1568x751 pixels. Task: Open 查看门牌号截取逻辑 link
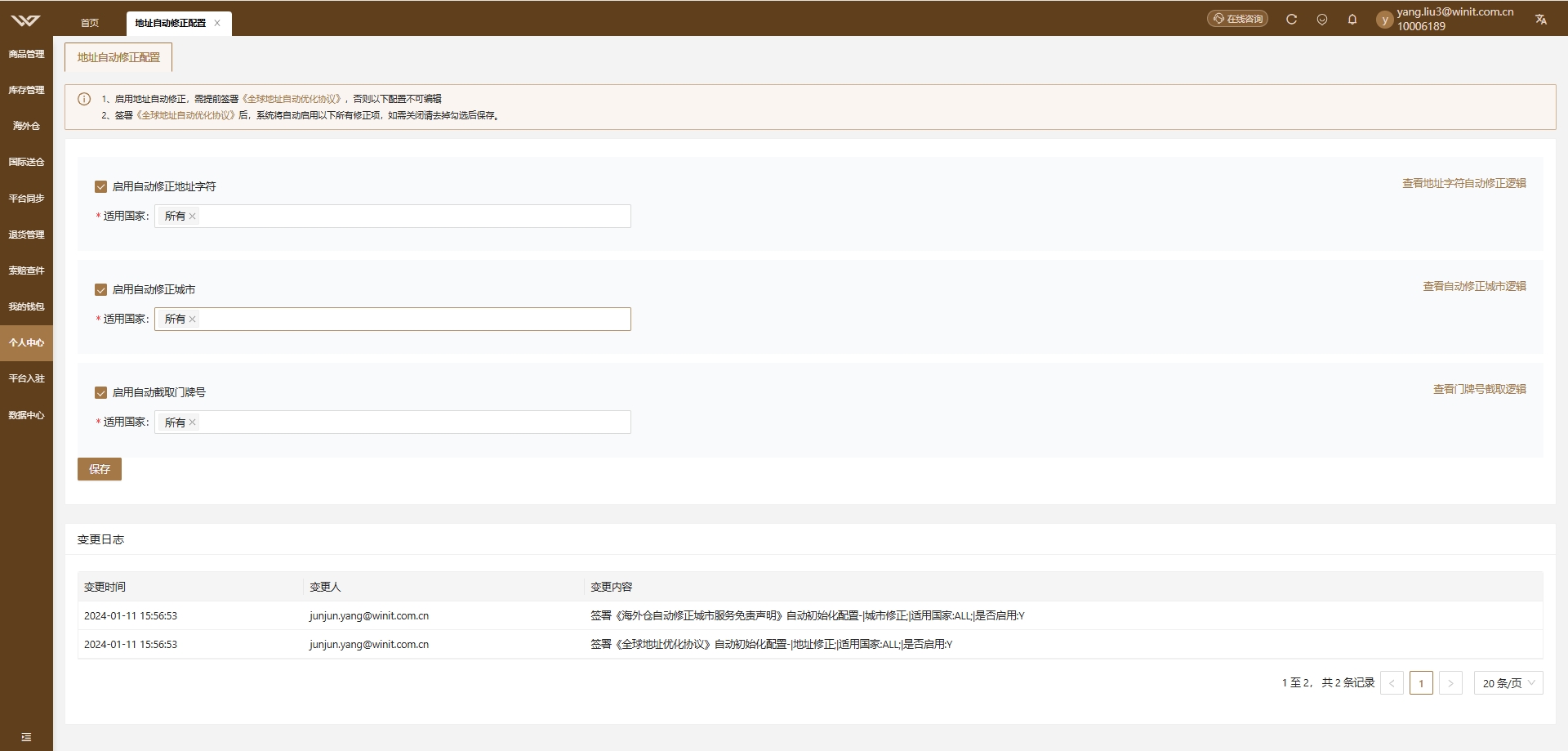pos(1479,390)
